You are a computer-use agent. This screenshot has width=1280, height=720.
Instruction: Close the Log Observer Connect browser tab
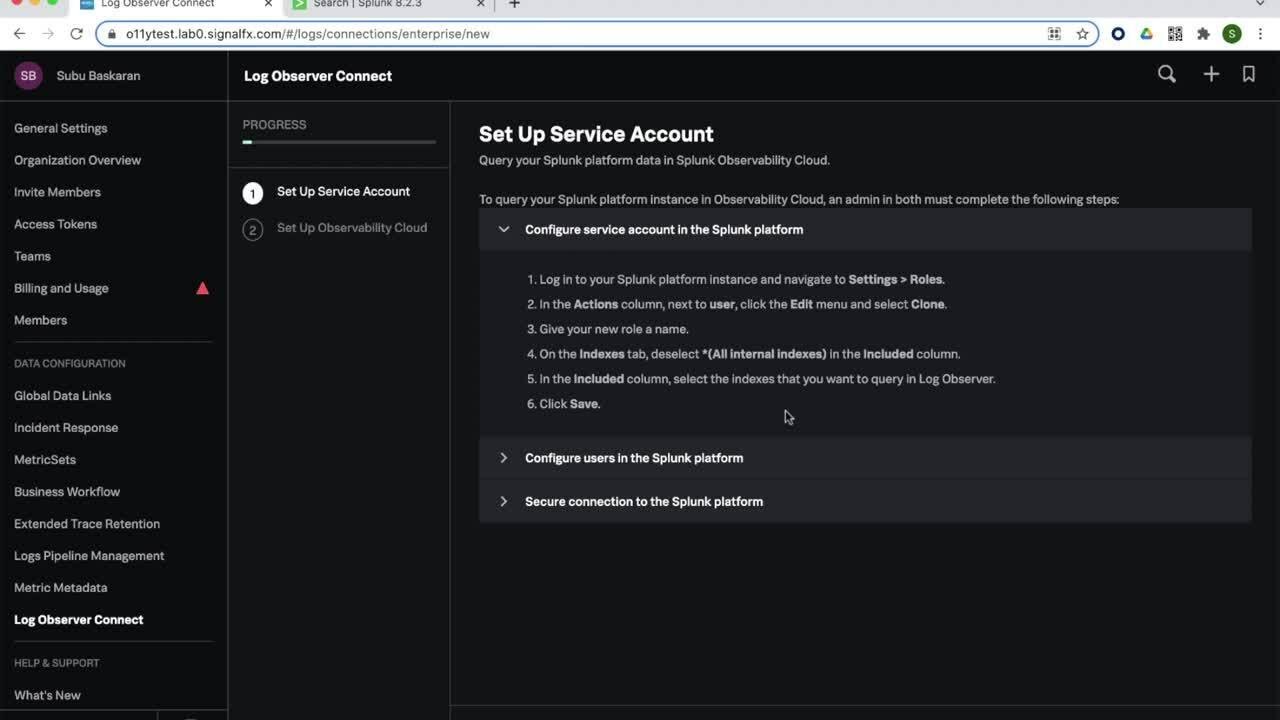coord(268,5)
